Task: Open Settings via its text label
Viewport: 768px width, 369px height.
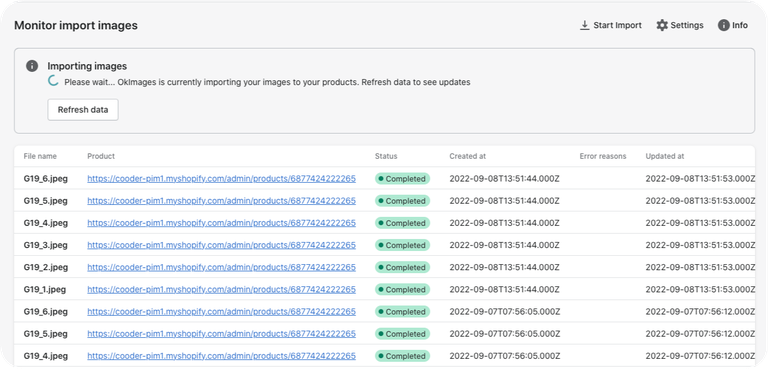Action: pyautogui.click(x=687, y=25)
